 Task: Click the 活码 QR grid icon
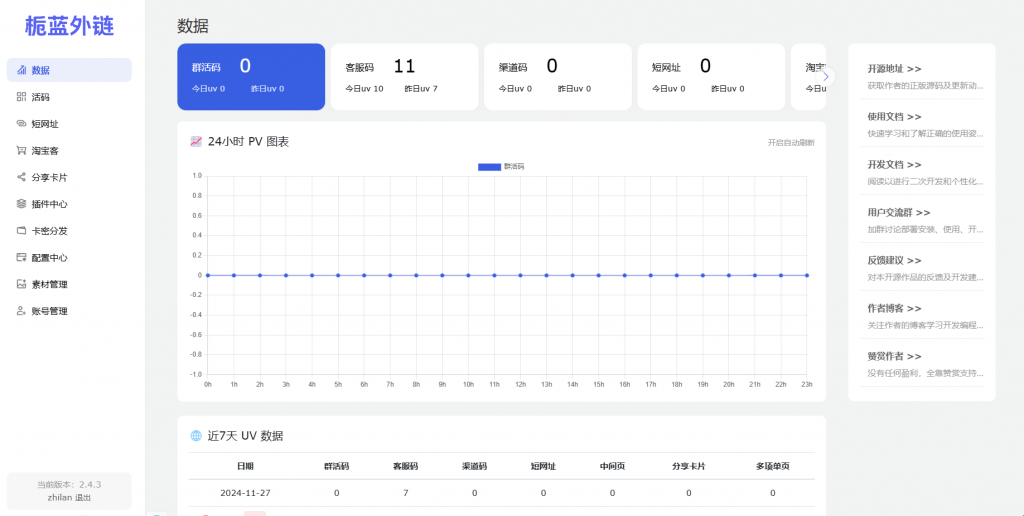point(22,97)
